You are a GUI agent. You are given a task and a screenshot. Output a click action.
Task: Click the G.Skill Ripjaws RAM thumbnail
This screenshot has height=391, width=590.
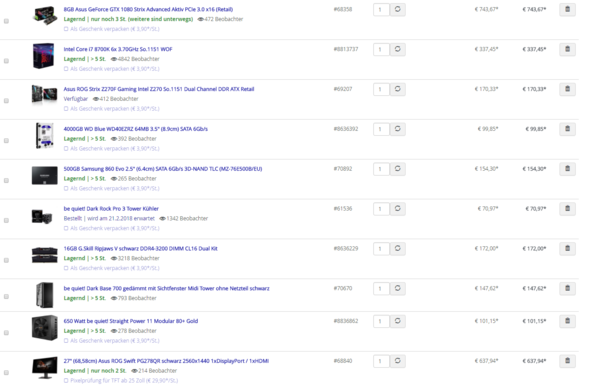pos(45,255)
